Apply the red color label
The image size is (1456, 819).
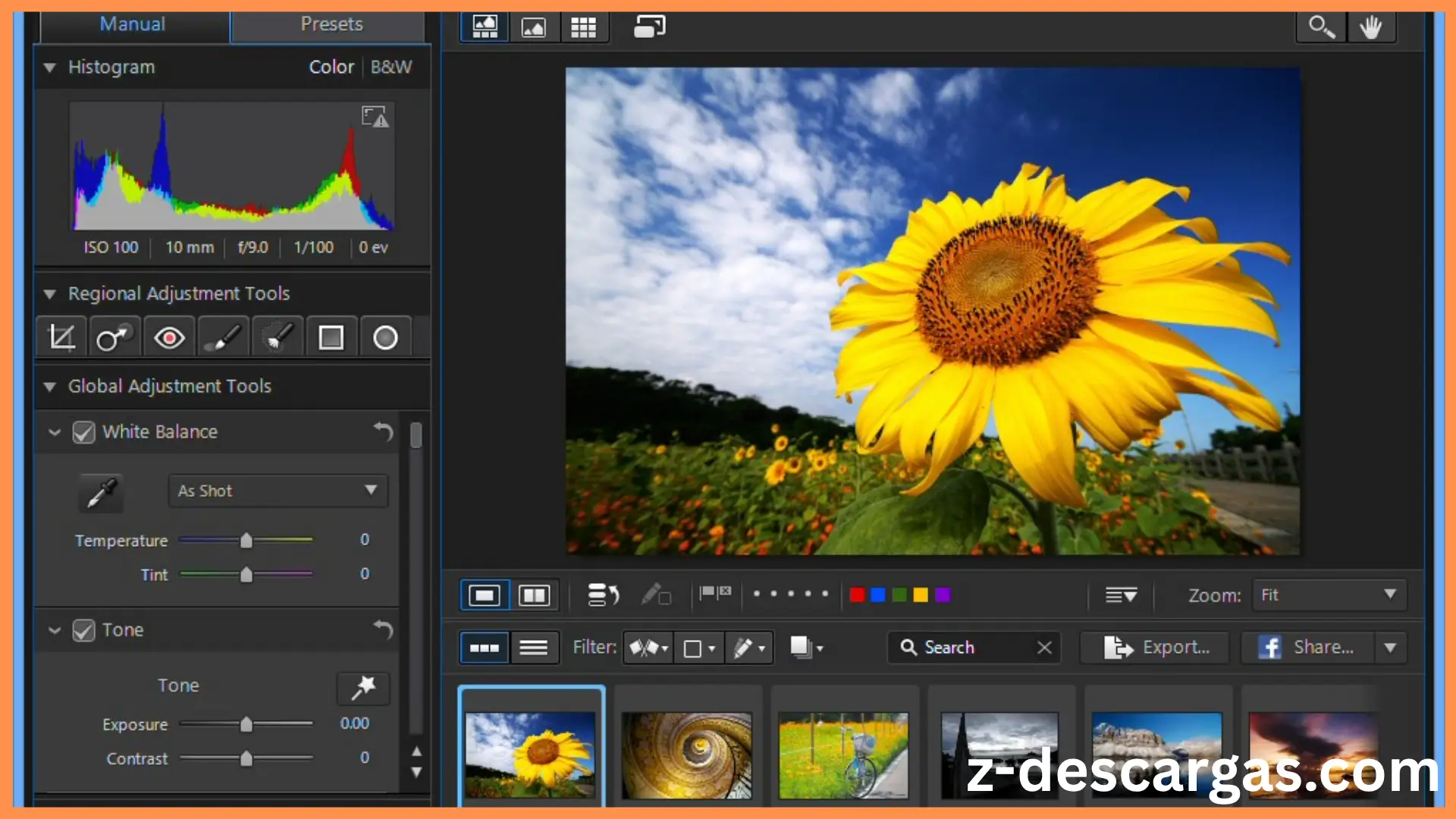tap(857, 595)
